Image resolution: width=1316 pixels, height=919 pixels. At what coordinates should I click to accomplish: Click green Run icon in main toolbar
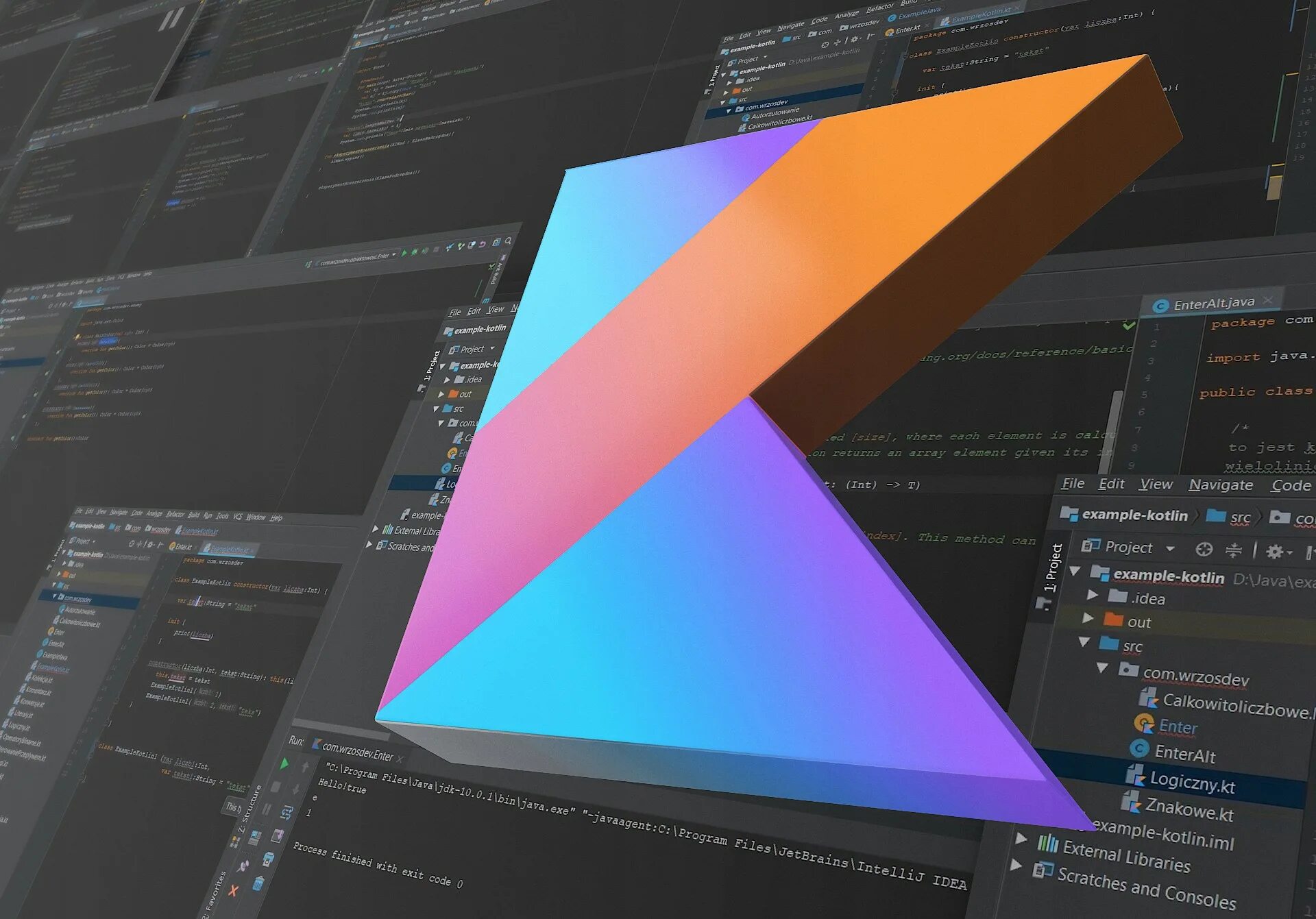click(404, 253)
